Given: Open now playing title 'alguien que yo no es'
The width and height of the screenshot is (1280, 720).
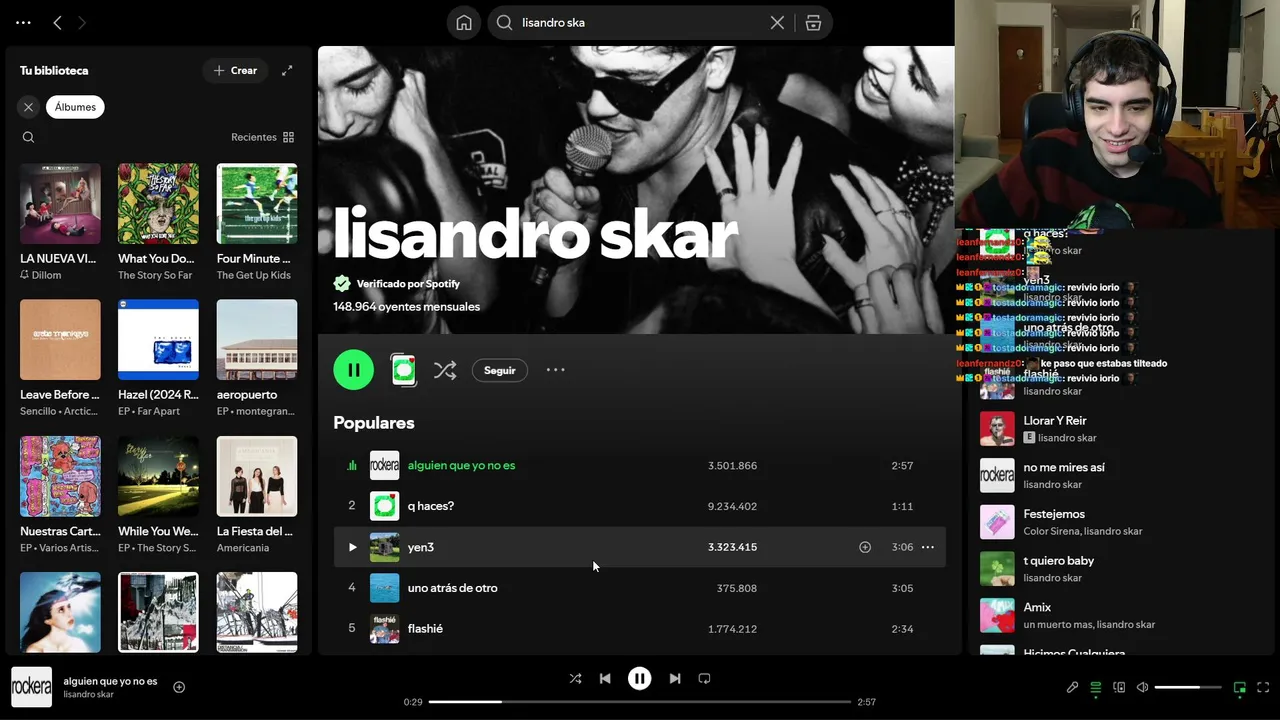Looking at the screenshot, I should coord(110,681).
